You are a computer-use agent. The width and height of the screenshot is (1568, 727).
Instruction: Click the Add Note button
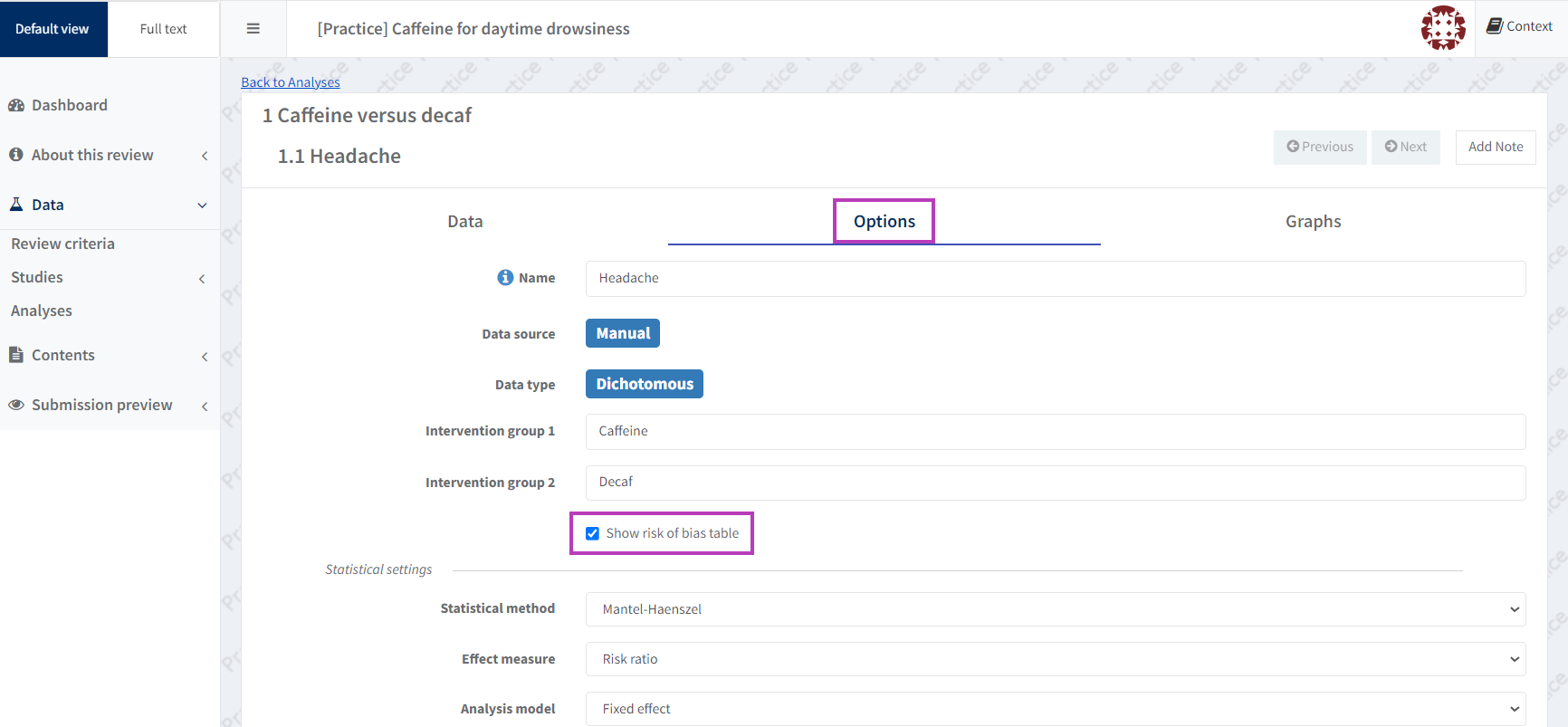click(1495, 147)
